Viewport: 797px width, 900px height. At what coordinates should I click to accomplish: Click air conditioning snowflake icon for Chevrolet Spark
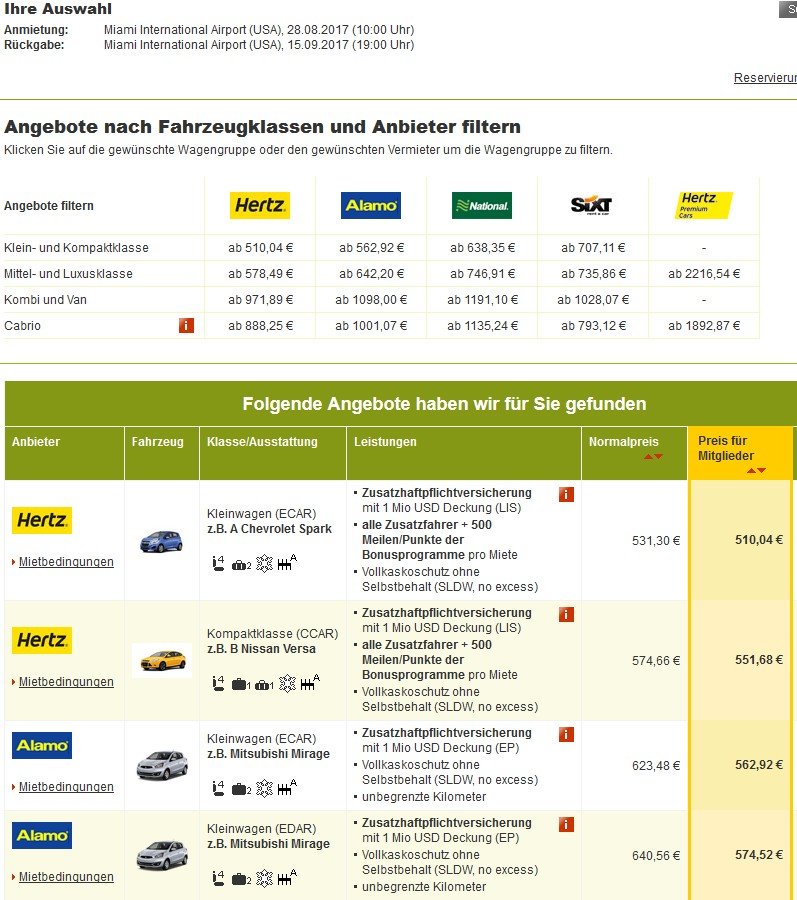[x=265, y=564]
